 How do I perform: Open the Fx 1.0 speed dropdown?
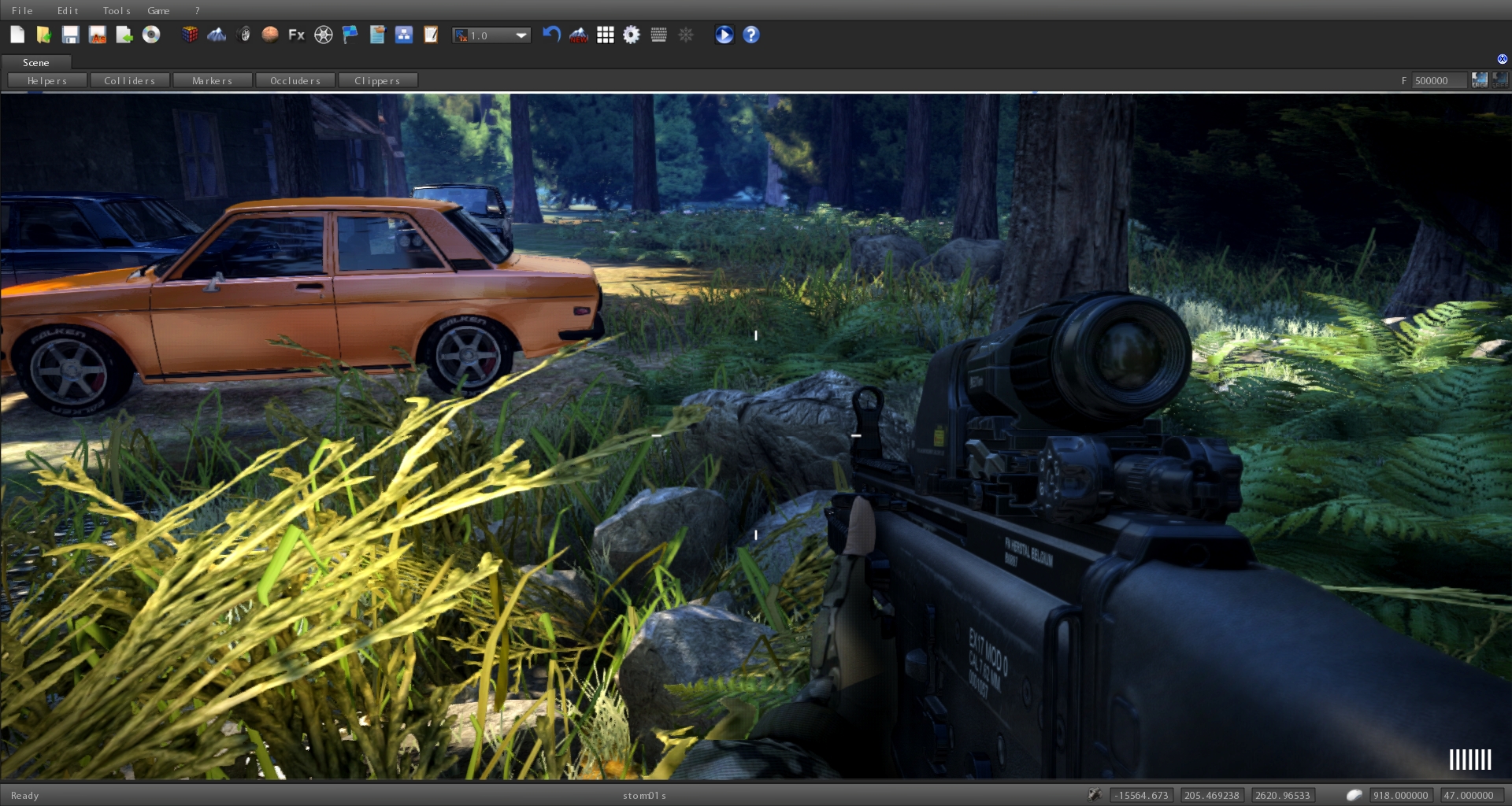(491, 35)
